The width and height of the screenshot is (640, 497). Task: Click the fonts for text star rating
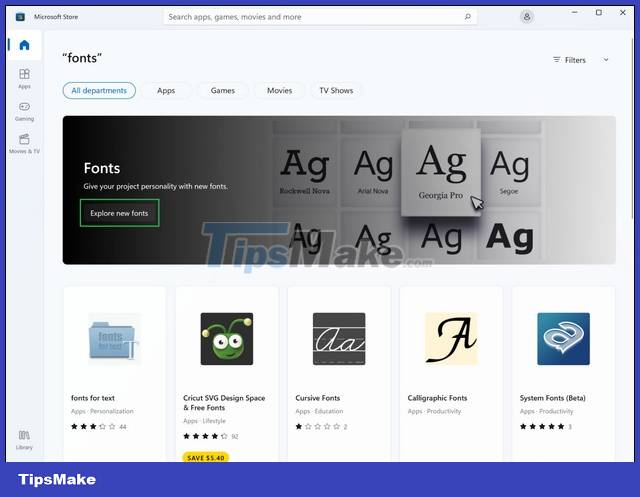click(93, 426)
